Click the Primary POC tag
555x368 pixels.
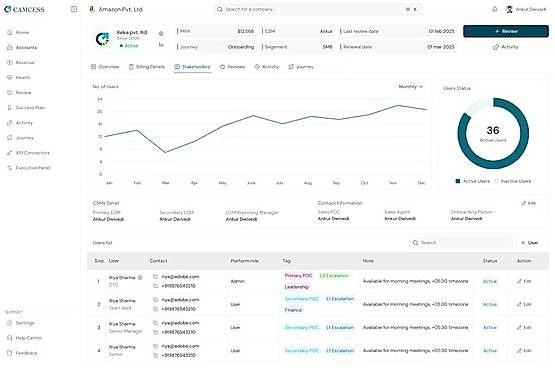tap(298, 276)
